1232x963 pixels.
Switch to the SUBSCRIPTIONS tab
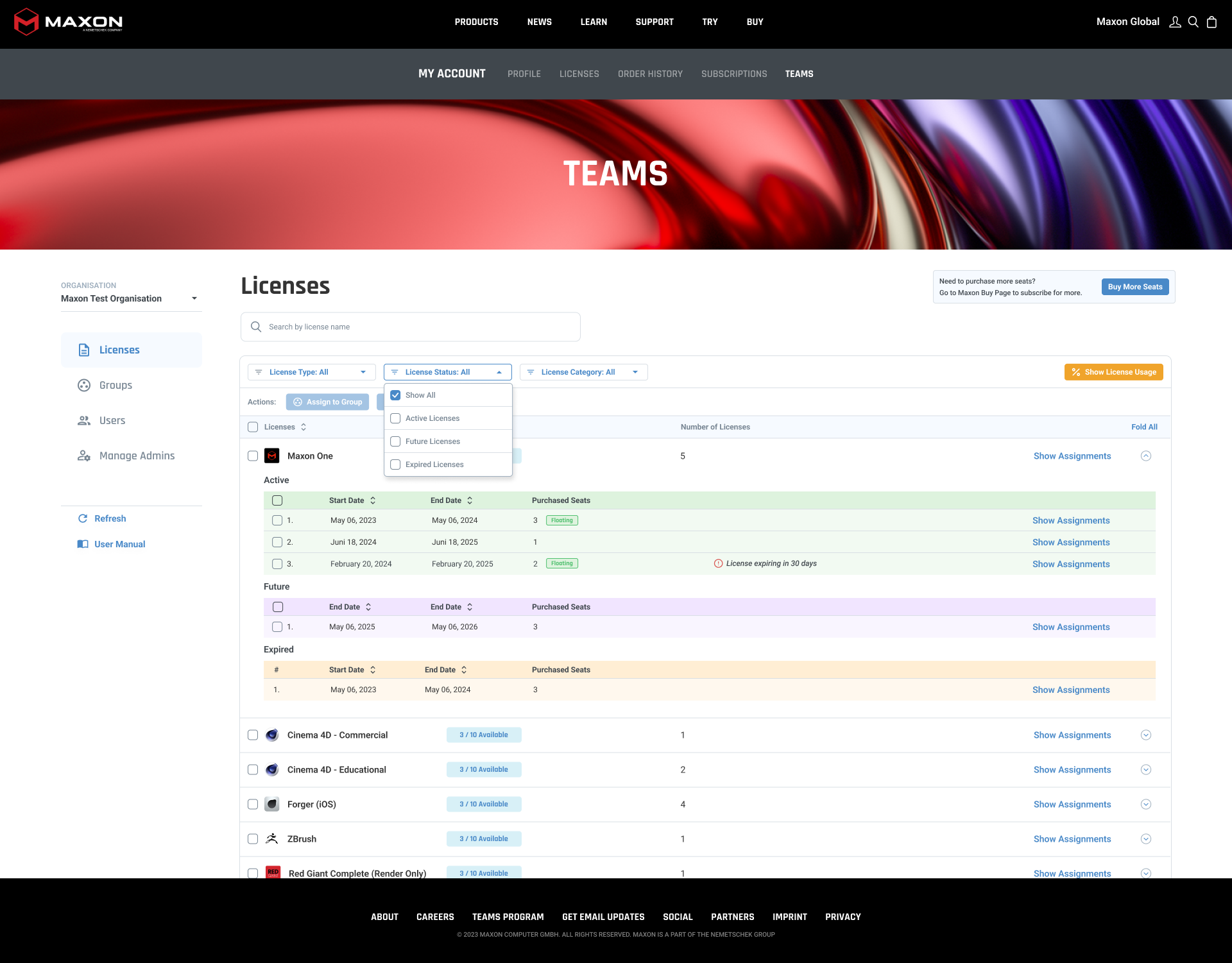(734, 74)
